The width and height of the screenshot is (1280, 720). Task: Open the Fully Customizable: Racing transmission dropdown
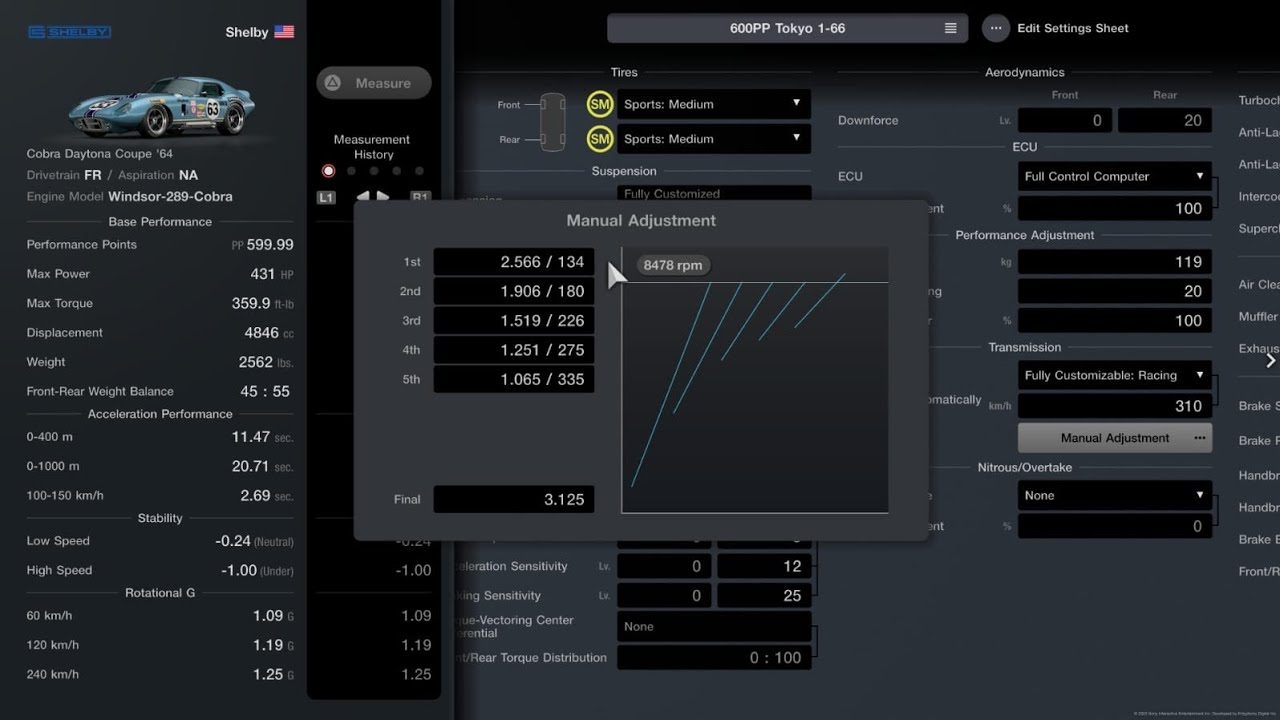pyautogui.click(x=1115, y=375)
